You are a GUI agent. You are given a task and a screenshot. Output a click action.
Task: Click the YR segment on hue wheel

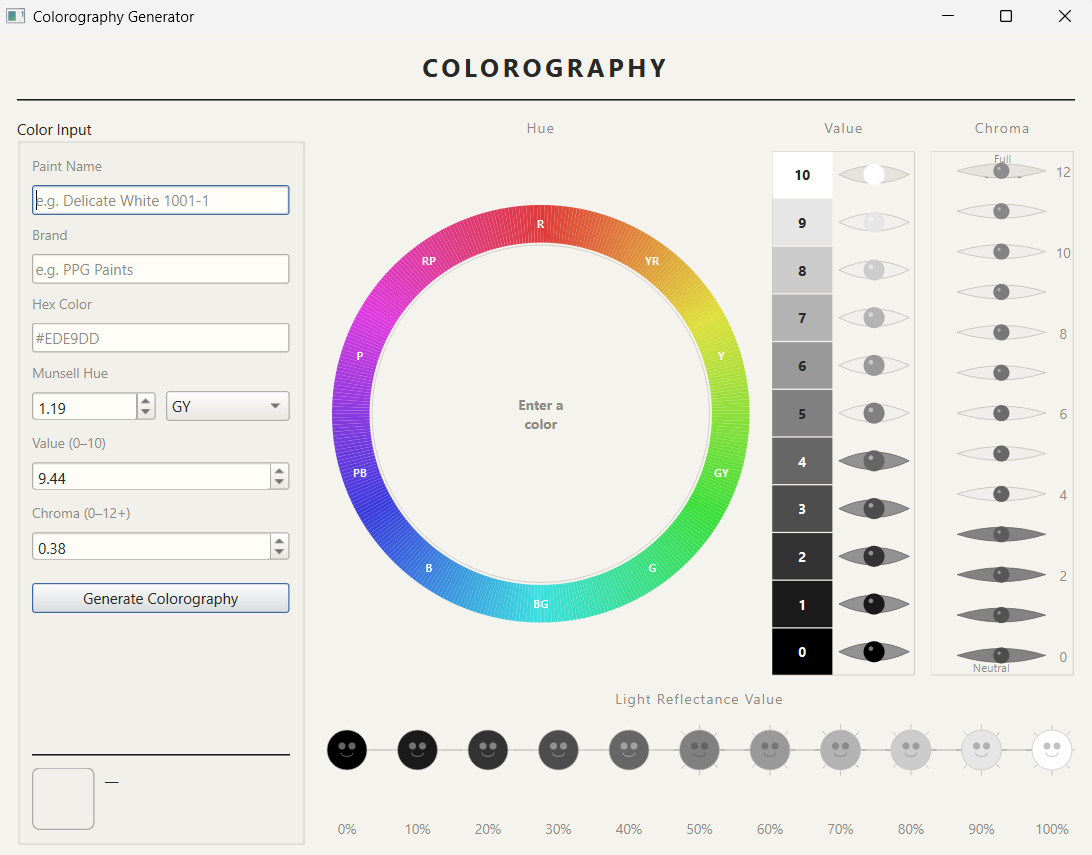pos(652,261)
